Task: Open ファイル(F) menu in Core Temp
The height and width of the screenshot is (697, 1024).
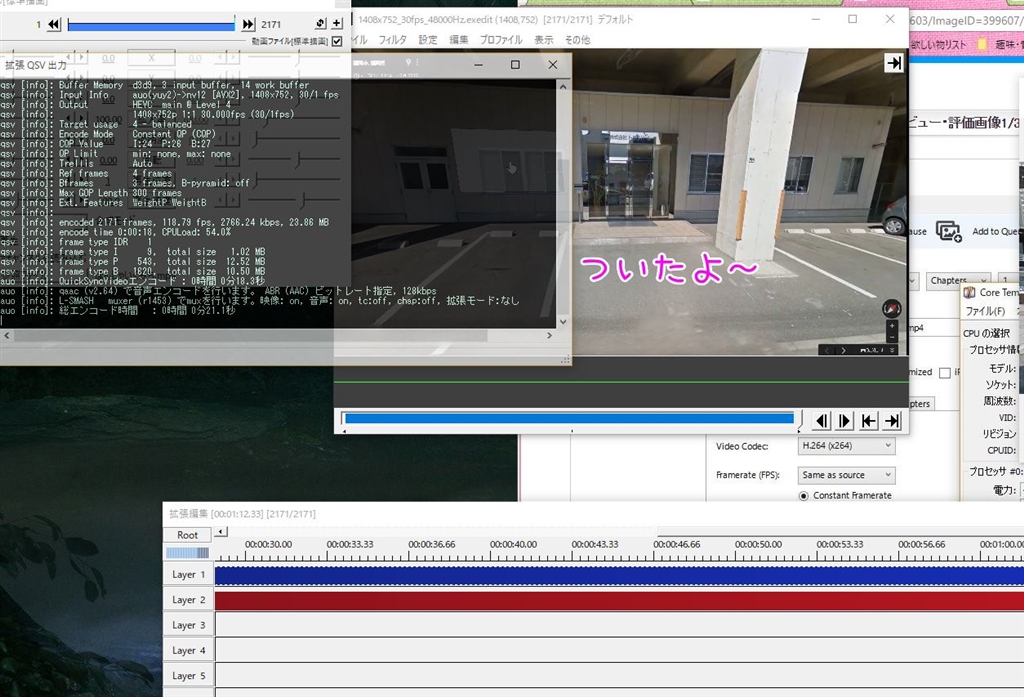Action: tap(985, 312)
